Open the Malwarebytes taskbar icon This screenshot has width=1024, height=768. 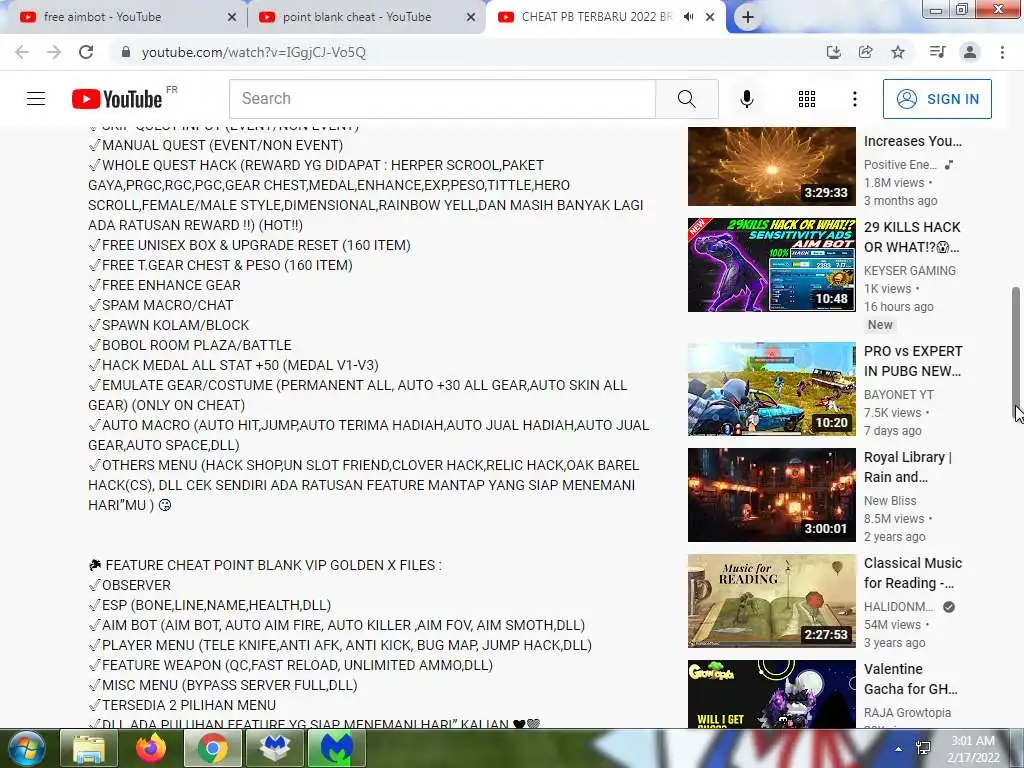[x=336, y=748]
